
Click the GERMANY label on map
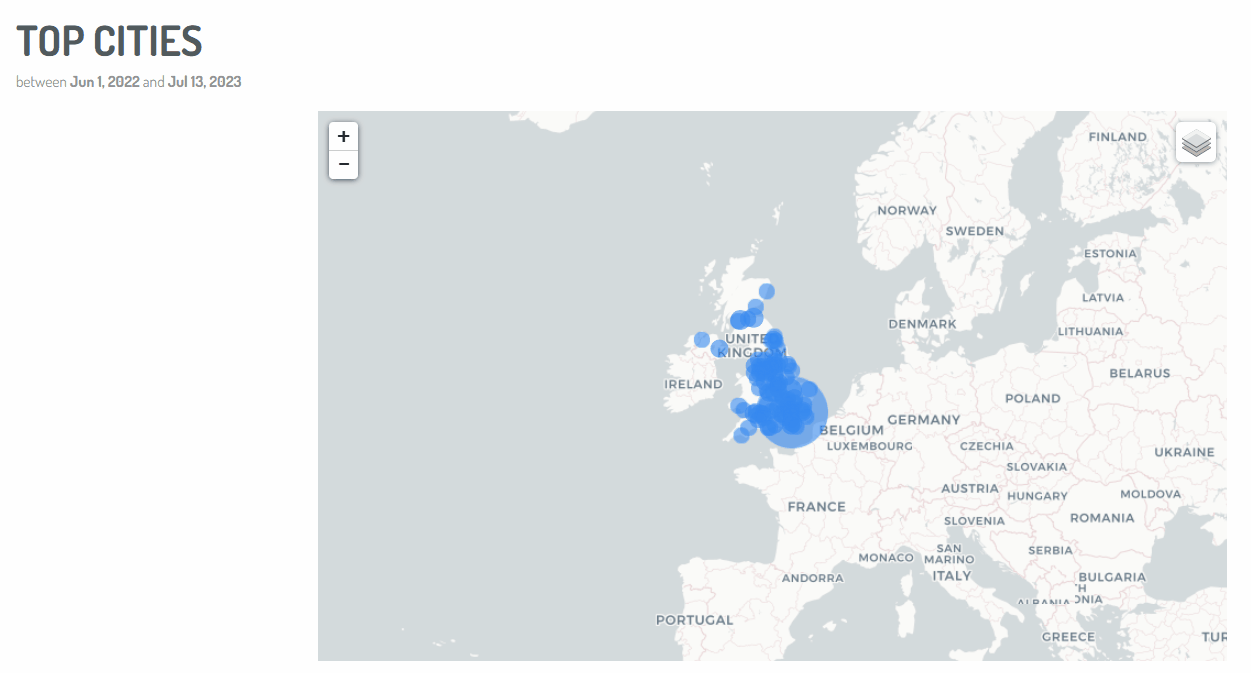tap(924, 420)
